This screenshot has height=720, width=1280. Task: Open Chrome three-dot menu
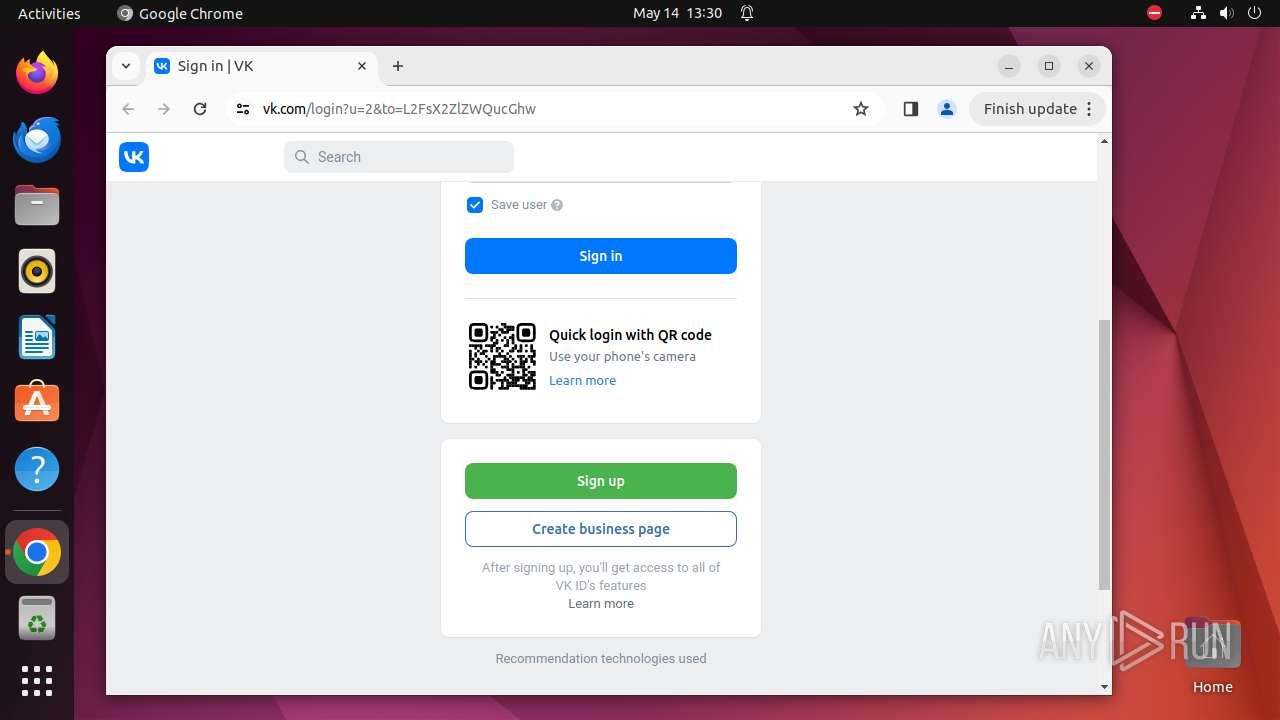[1091, 109]
